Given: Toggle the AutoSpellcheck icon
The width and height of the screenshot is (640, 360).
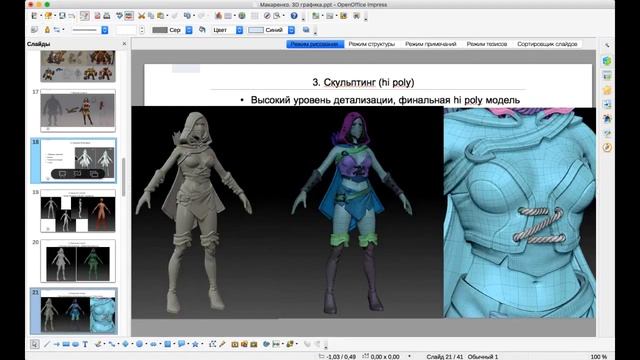Looking at the screenshot, I should (129, 16).
